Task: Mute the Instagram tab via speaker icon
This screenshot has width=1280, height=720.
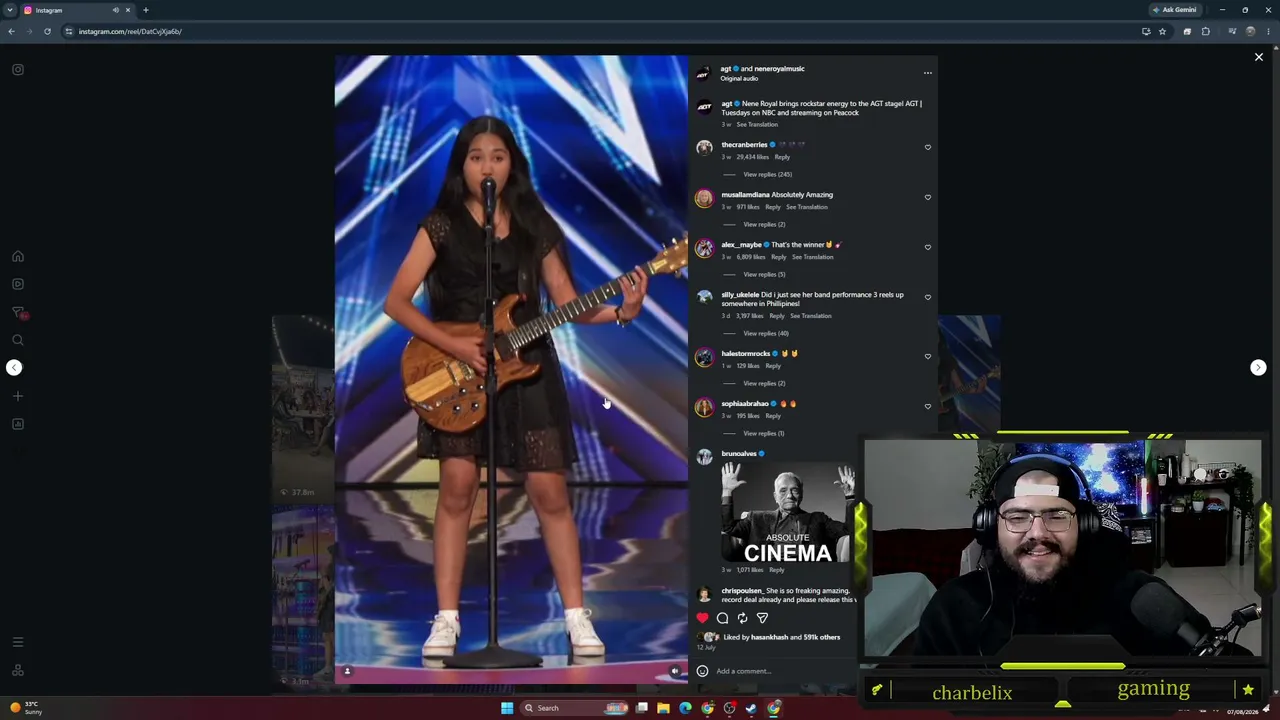Action: pos(116,10)
